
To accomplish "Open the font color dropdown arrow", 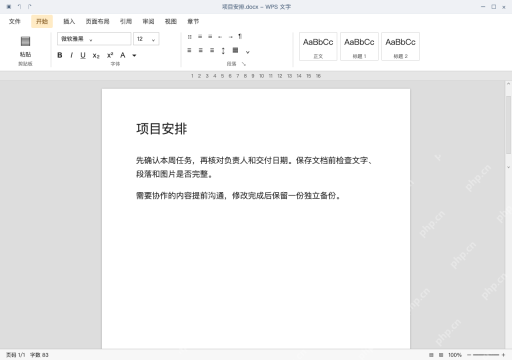I will 134,55.
